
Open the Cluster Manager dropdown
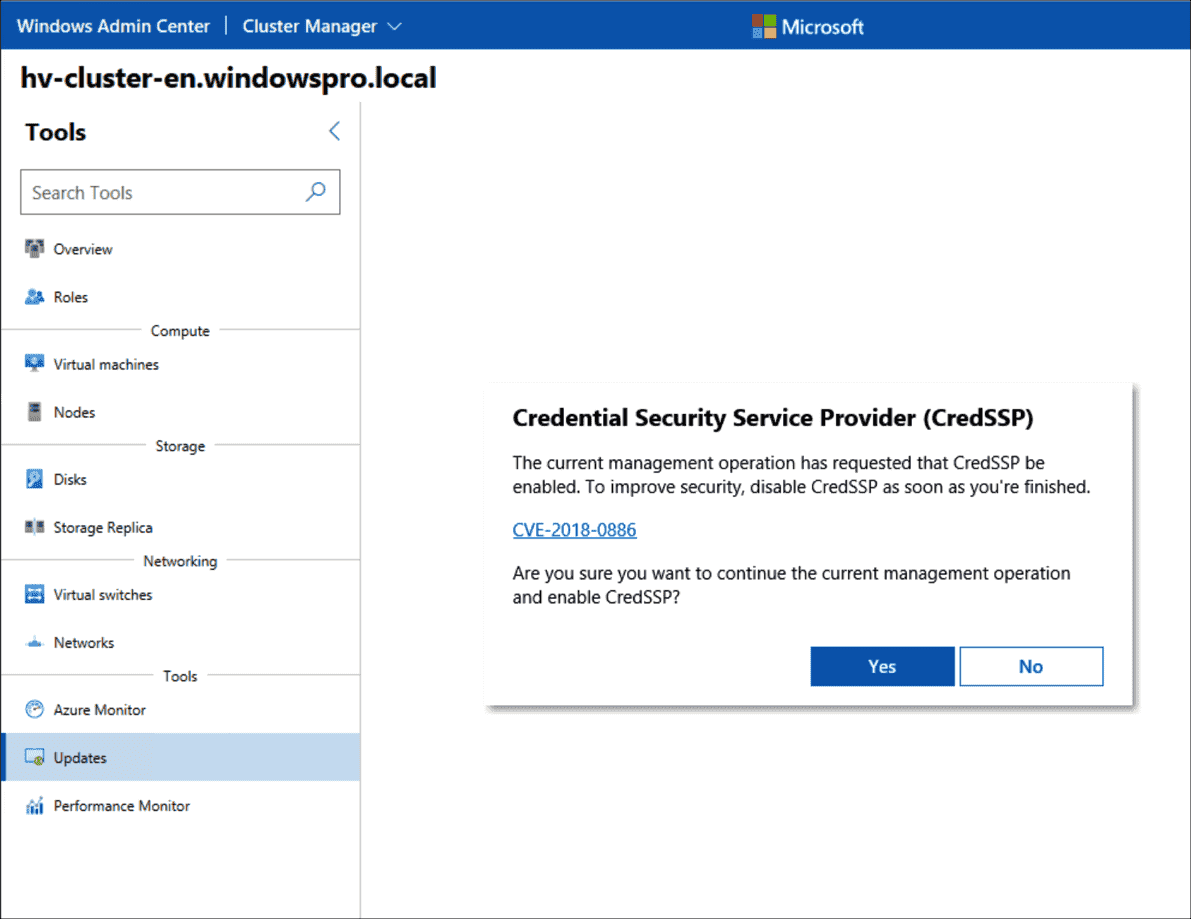click(x=309, y=25)
